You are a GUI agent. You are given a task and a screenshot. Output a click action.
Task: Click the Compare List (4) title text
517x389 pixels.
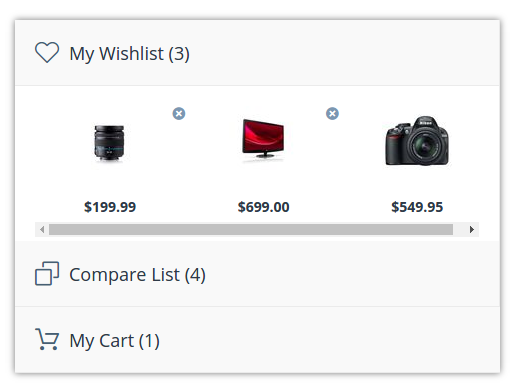click(x=137, y=275)
